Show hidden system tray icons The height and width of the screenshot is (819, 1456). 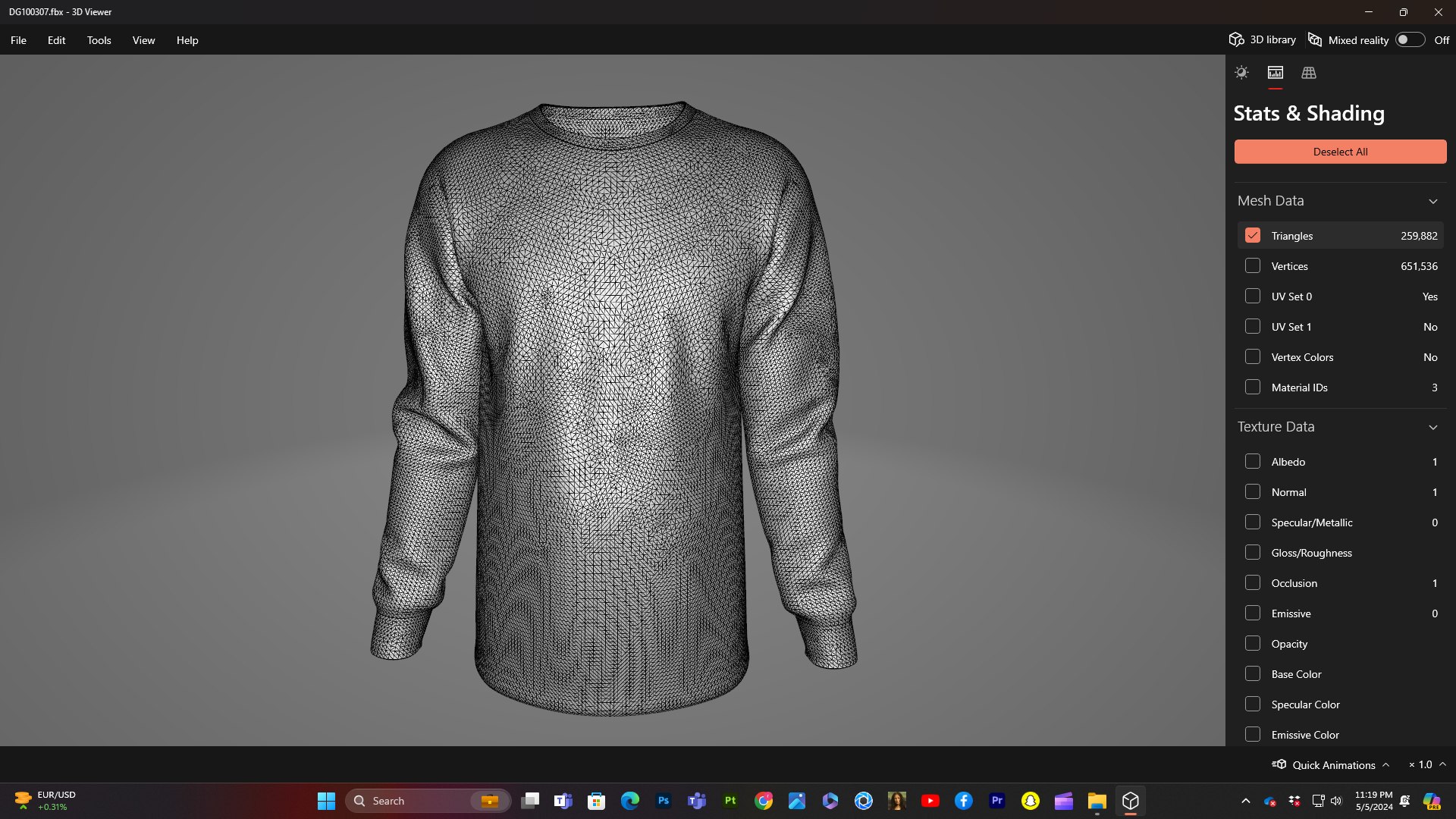click(x=1245, y=801)
